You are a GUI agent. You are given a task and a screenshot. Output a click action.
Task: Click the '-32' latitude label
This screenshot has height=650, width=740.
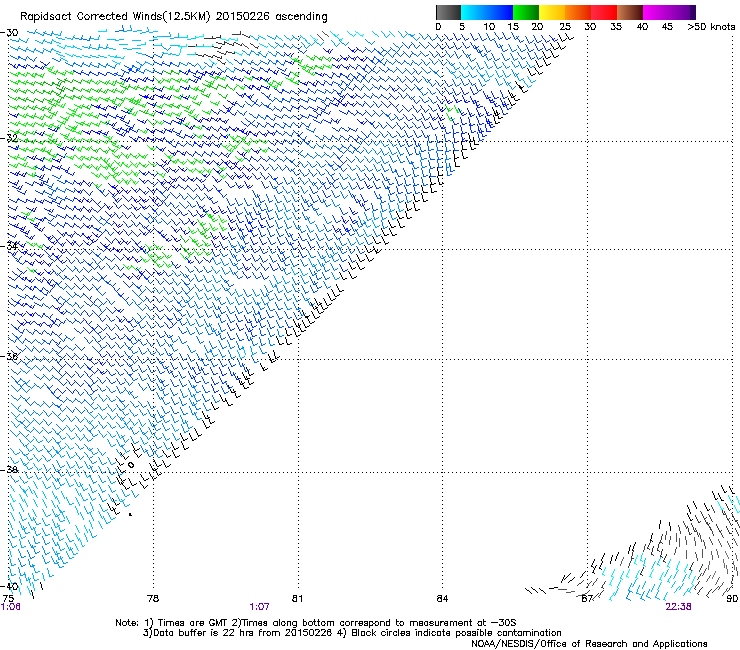(x=9, y=138)
